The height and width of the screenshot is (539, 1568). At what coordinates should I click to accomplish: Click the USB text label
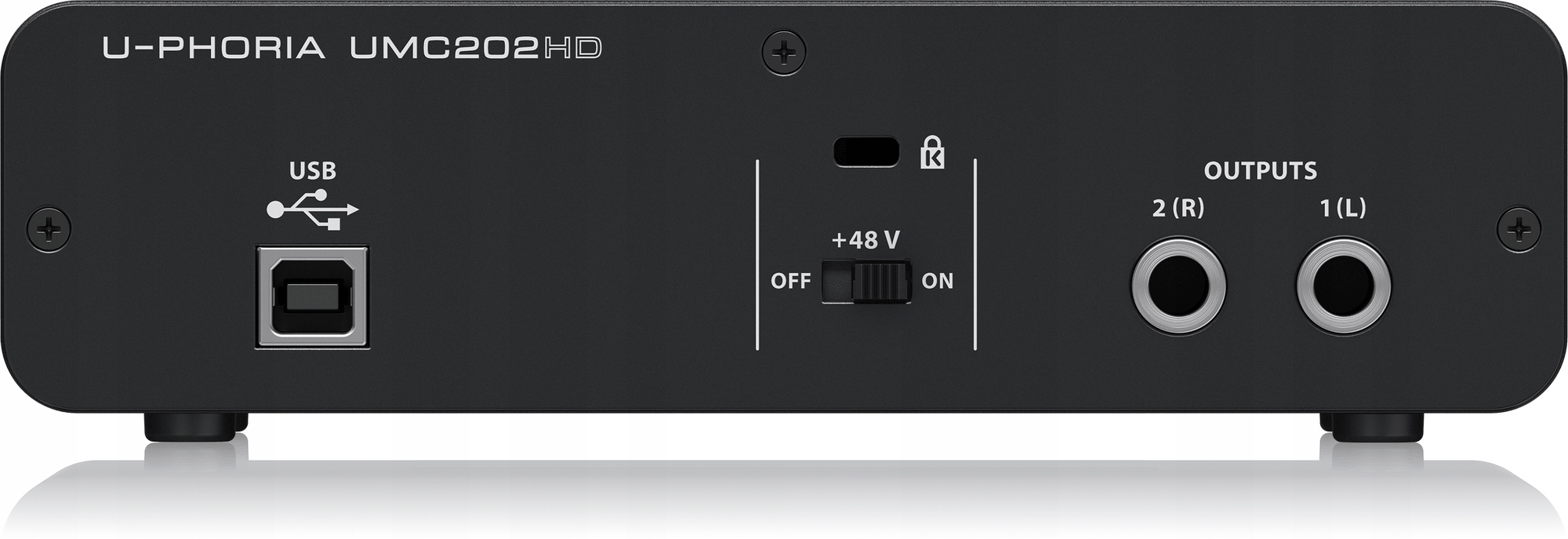click(313, 170)
